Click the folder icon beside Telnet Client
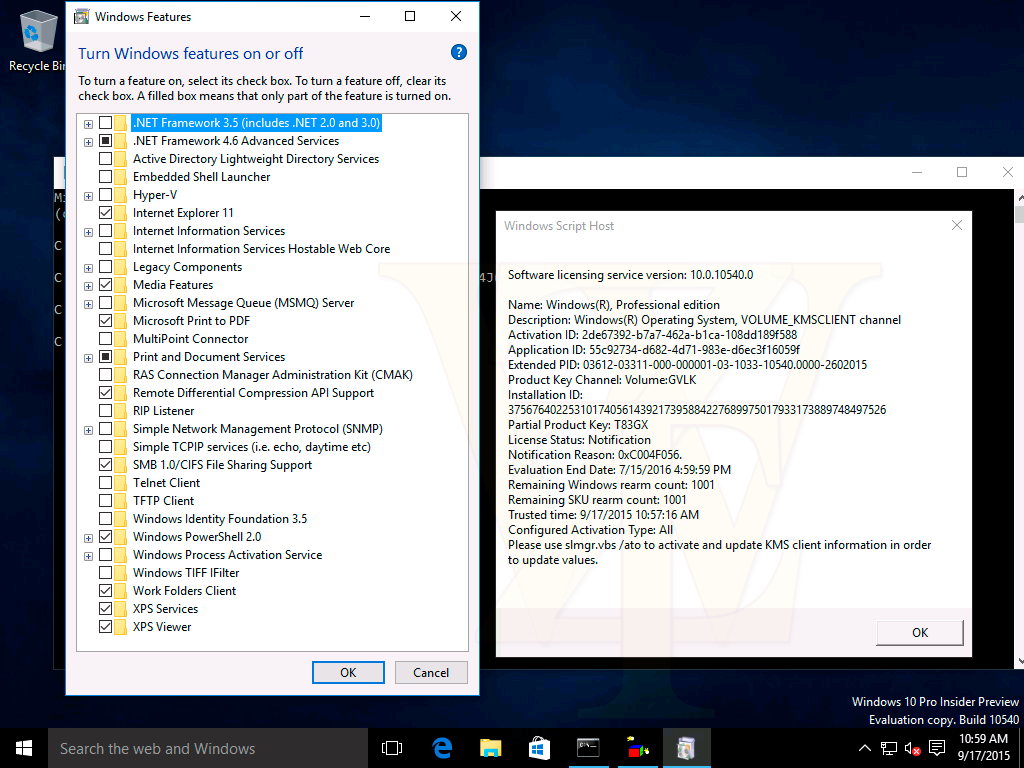Viewport: 1024px width, 768px height. (x=121, y=483)
